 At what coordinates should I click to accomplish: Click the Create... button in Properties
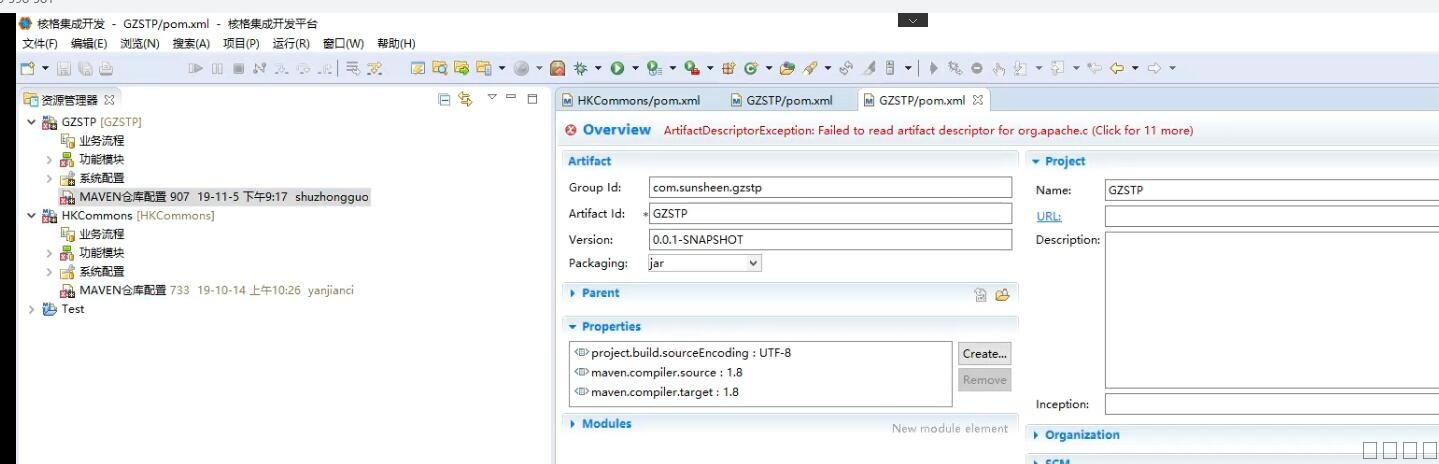pyautogui.click(x=984, y=353)
